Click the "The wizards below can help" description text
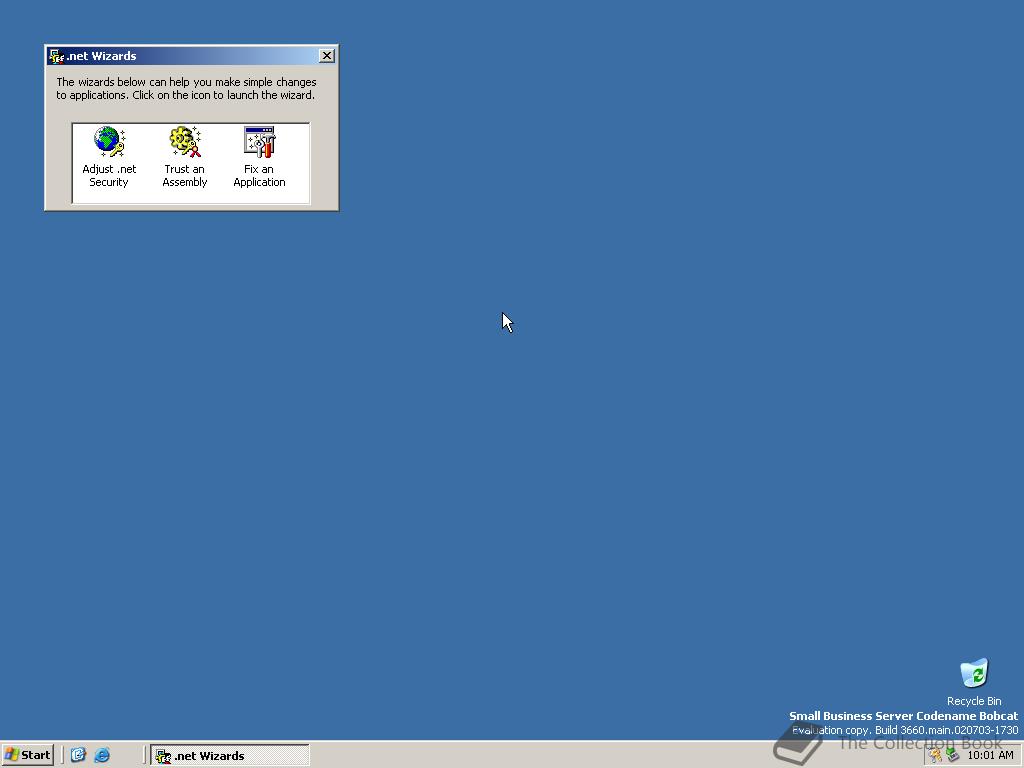 click(186, 88)
